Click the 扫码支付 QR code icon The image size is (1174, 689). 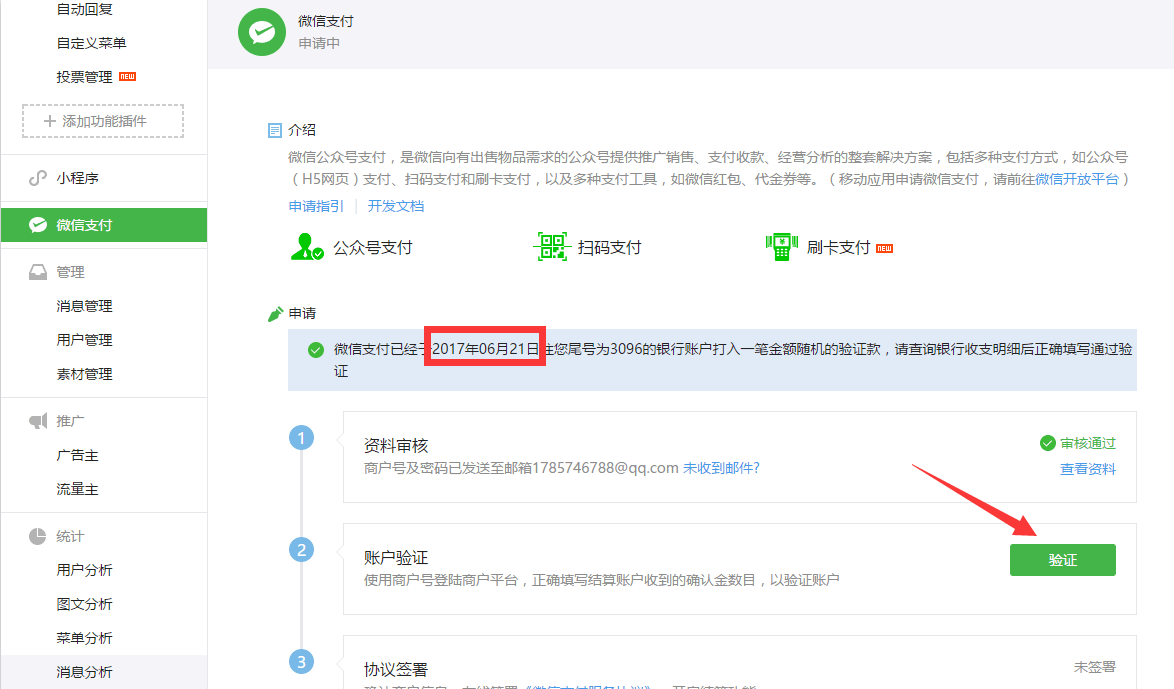[x=552, y=246]
